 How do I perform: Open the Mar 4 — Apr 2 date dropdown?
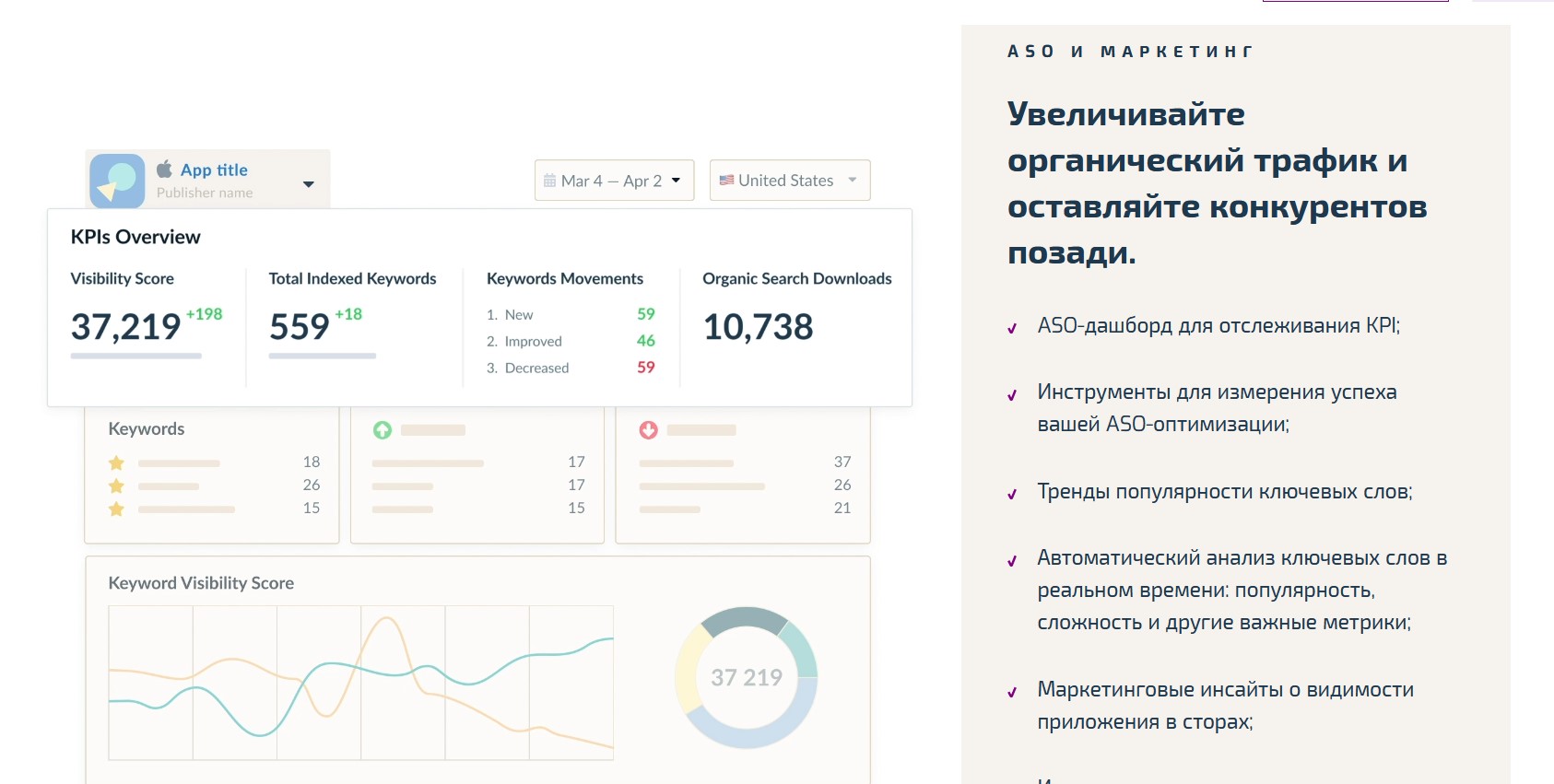click(x=614, y=181)
